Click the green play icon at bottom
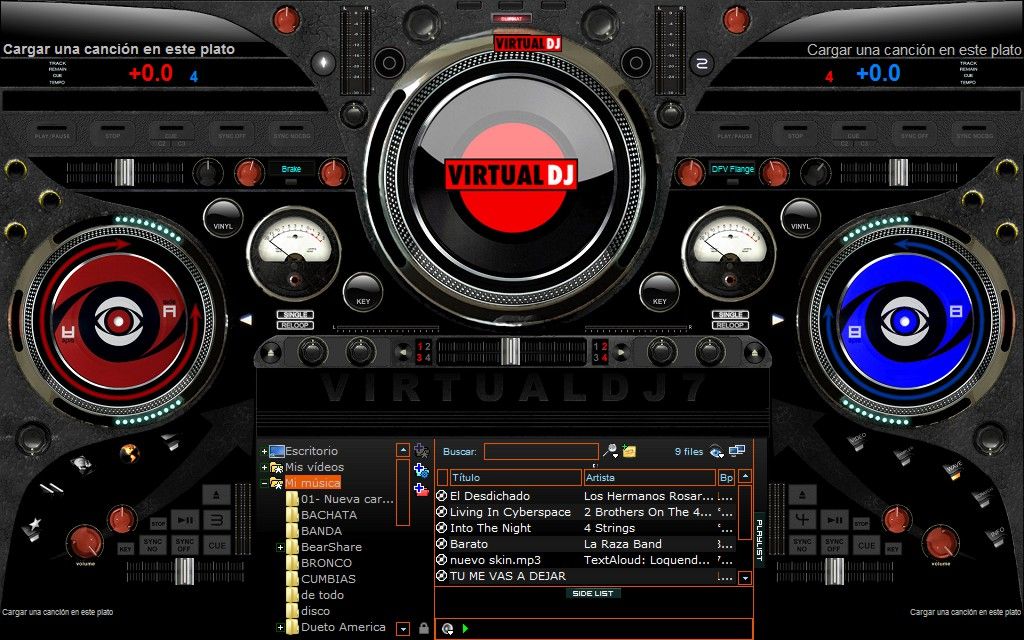Viewport: 1024px width, 640px height. [x=465, y=628]
